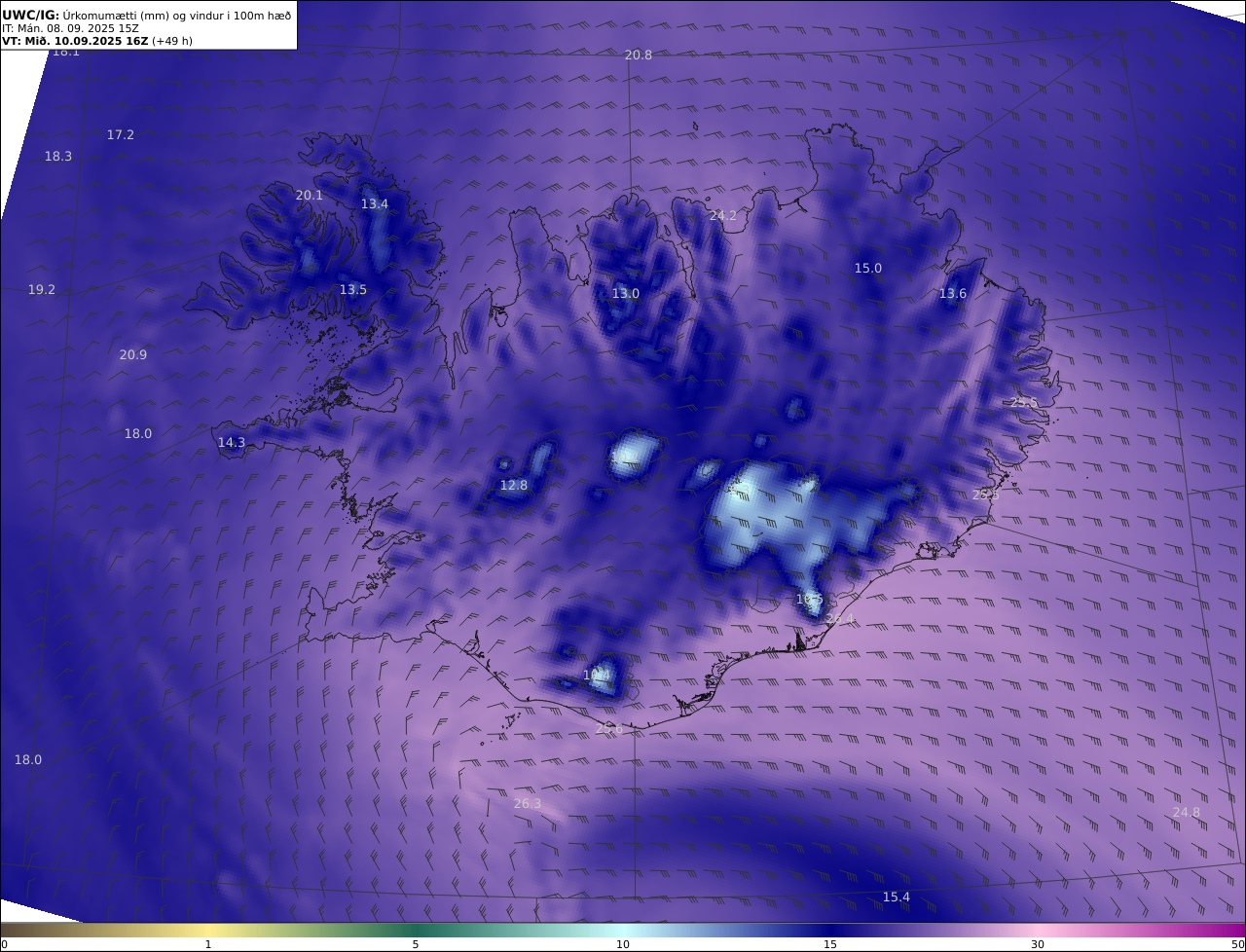This screenshot has width=1246, height=952.
Task: Click the 20.1 value label
Action: click(x=310, y=196)
